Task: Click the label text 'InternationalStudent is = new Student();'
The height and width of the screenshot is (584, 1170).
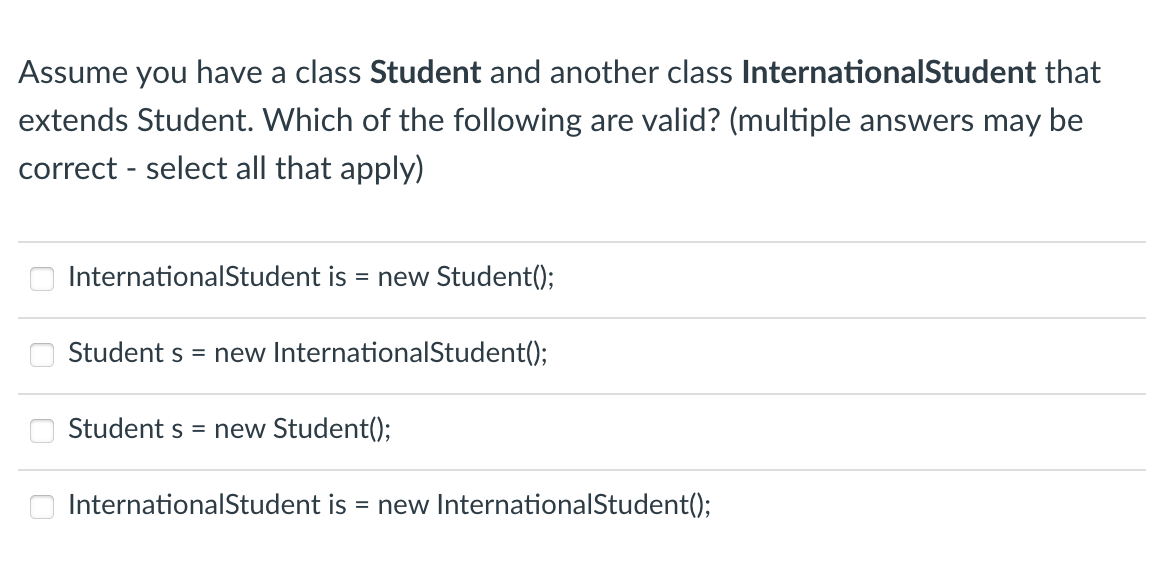Action: (311, 277)
